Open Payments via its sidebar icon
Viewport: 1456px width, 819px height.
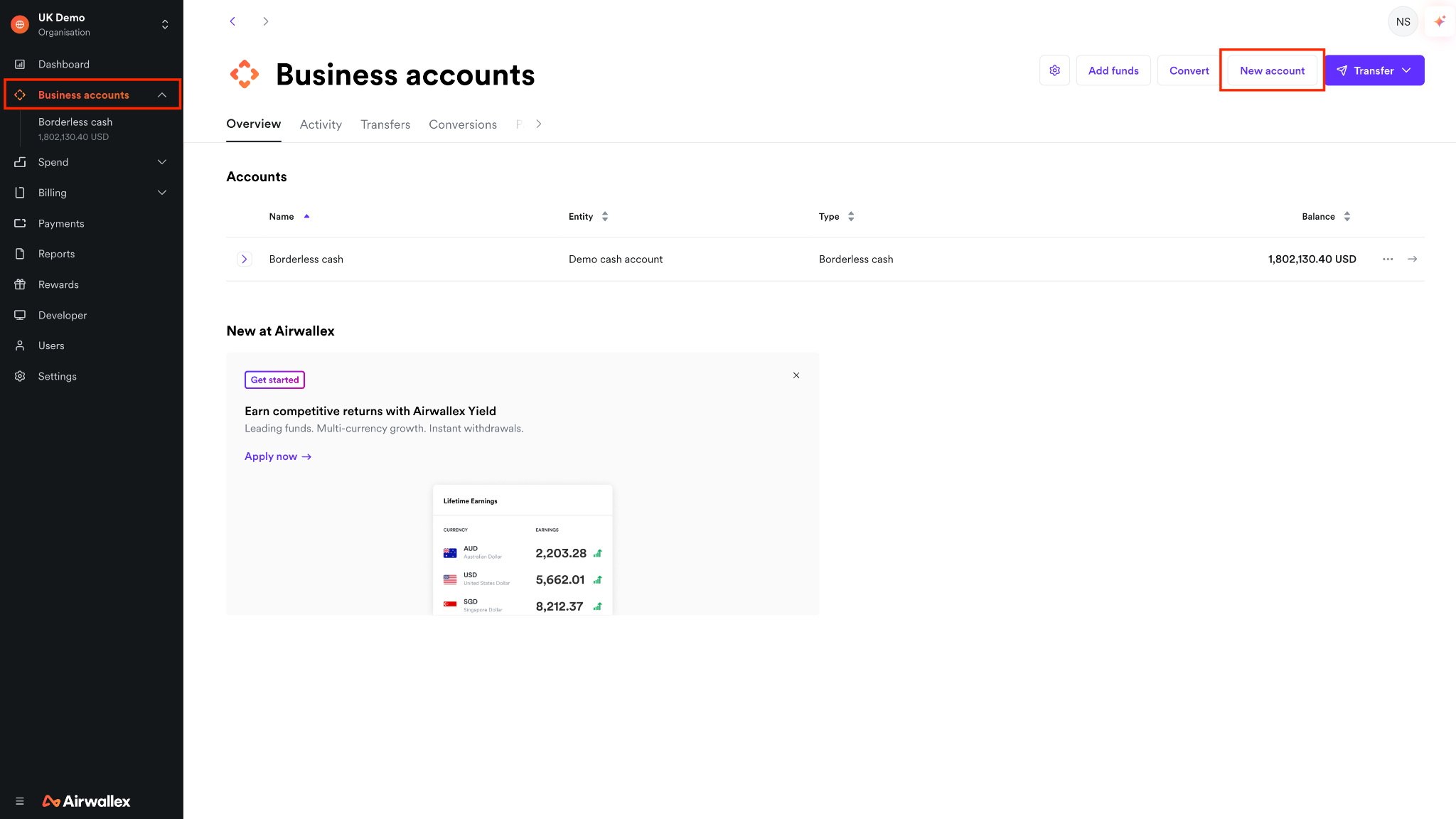point(20,223)
